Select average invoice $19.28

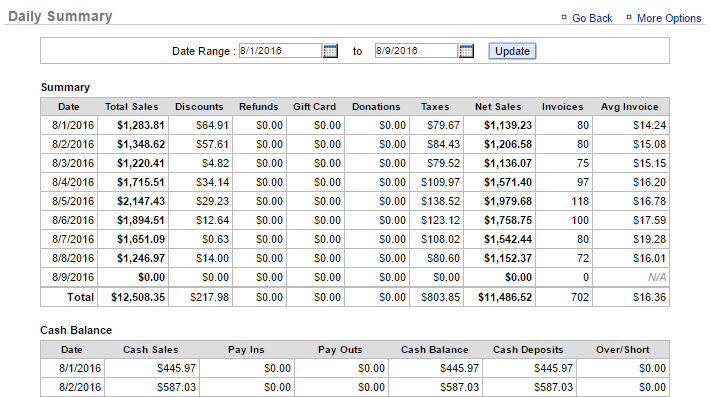pos(649,239)
